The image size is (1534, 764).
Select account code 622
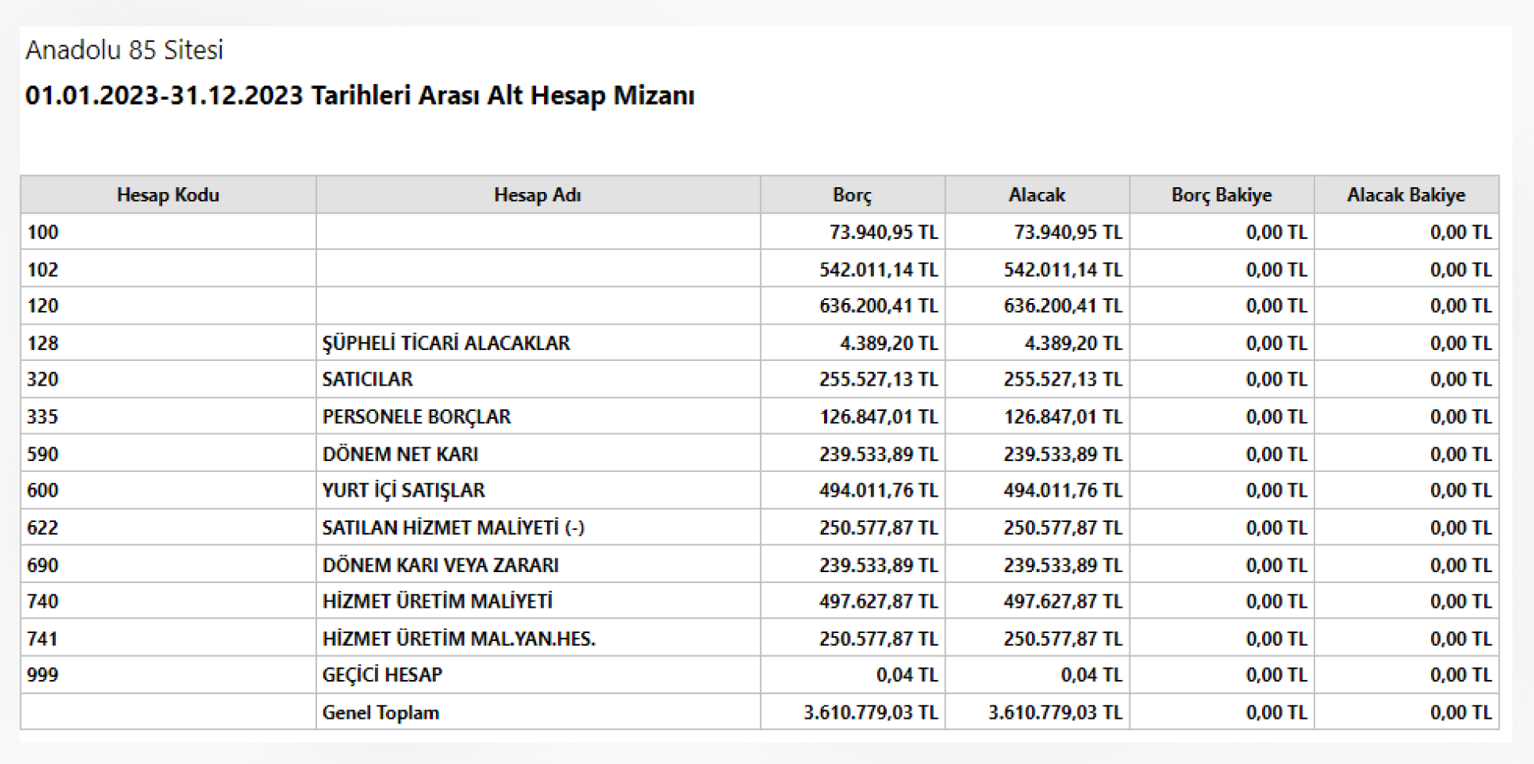[43, 528]
